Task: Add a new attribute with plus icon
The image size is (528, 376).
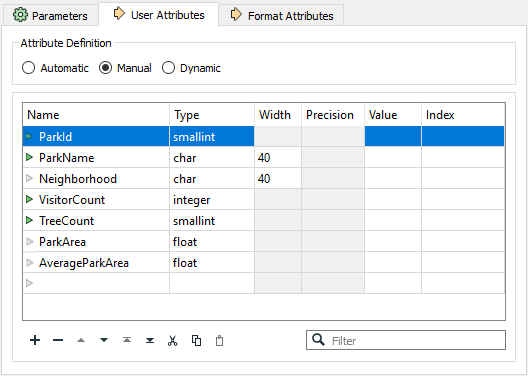Action: 35,340
